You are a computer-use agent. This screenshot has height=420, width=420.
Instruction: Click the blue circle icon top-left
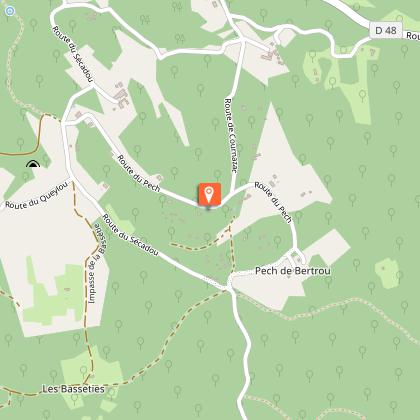[10, 11]
